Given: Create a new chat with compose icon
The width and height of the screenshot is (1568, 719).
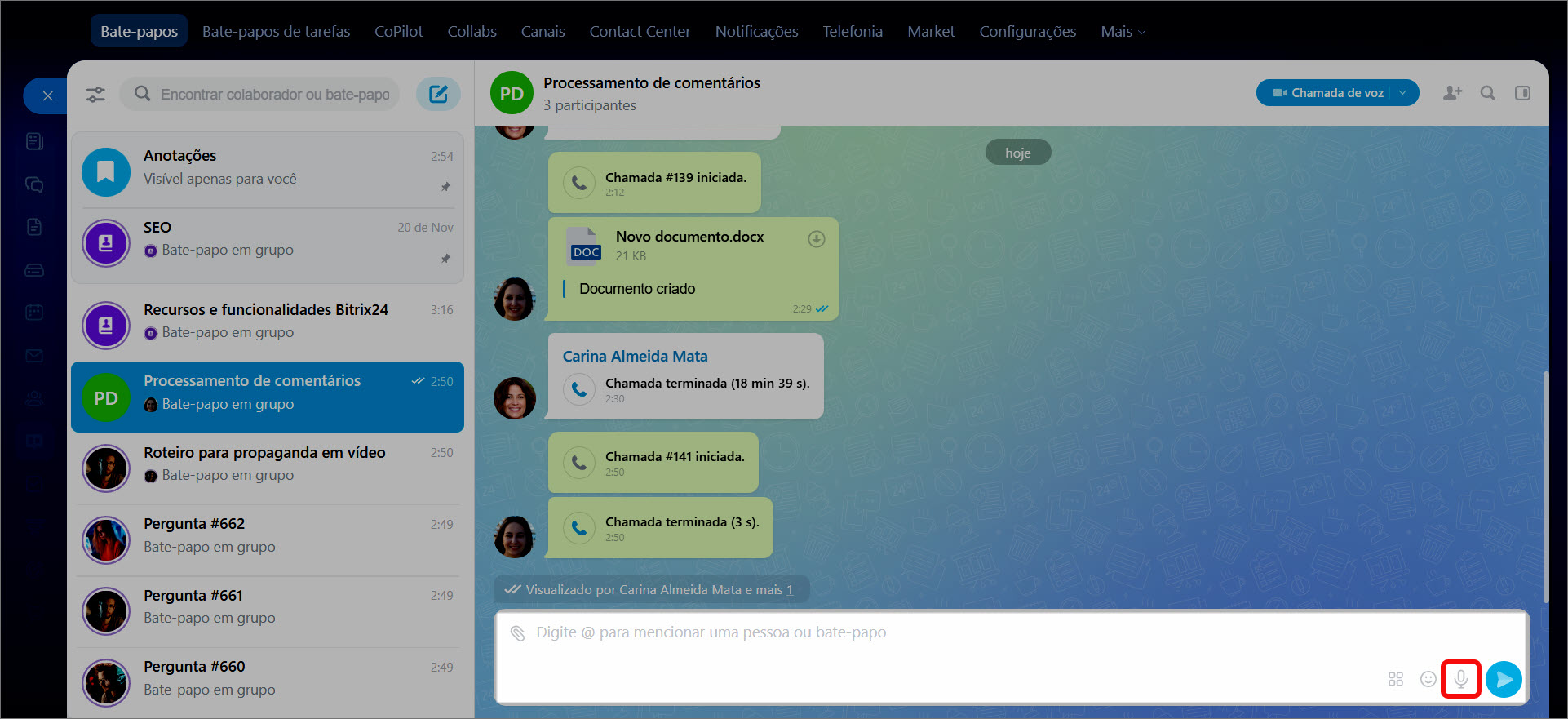Looking at the screenshot, I should 438,94.
